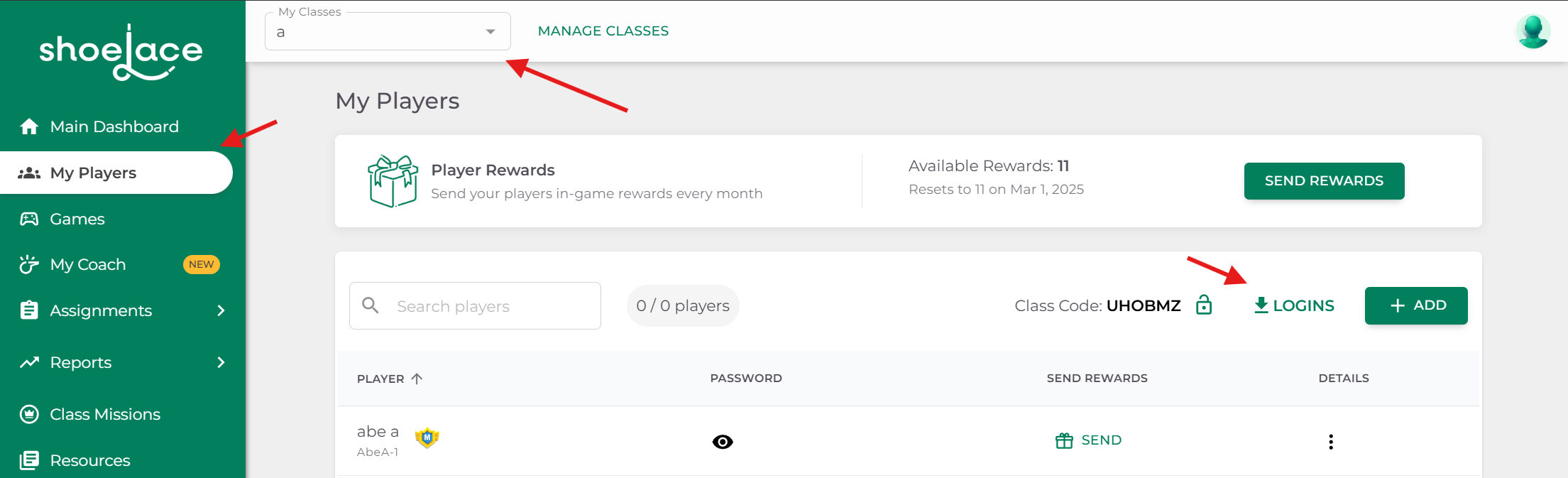This screenshot has height=478, width=1568.
Task: Click the Mastery badge next to abe a
Action: coord(427,438)
